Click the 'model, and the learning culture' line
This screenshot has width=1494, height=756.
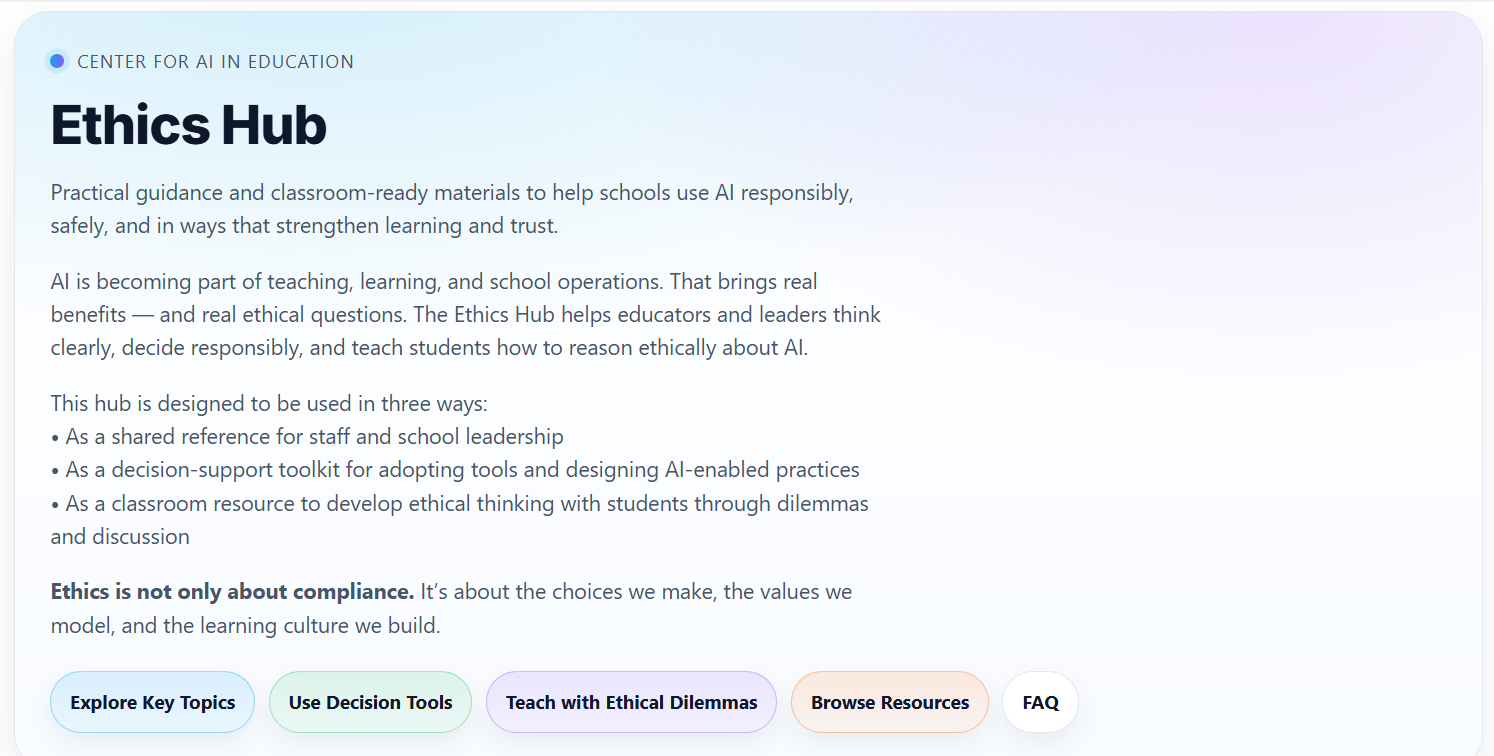click(245, 626)
